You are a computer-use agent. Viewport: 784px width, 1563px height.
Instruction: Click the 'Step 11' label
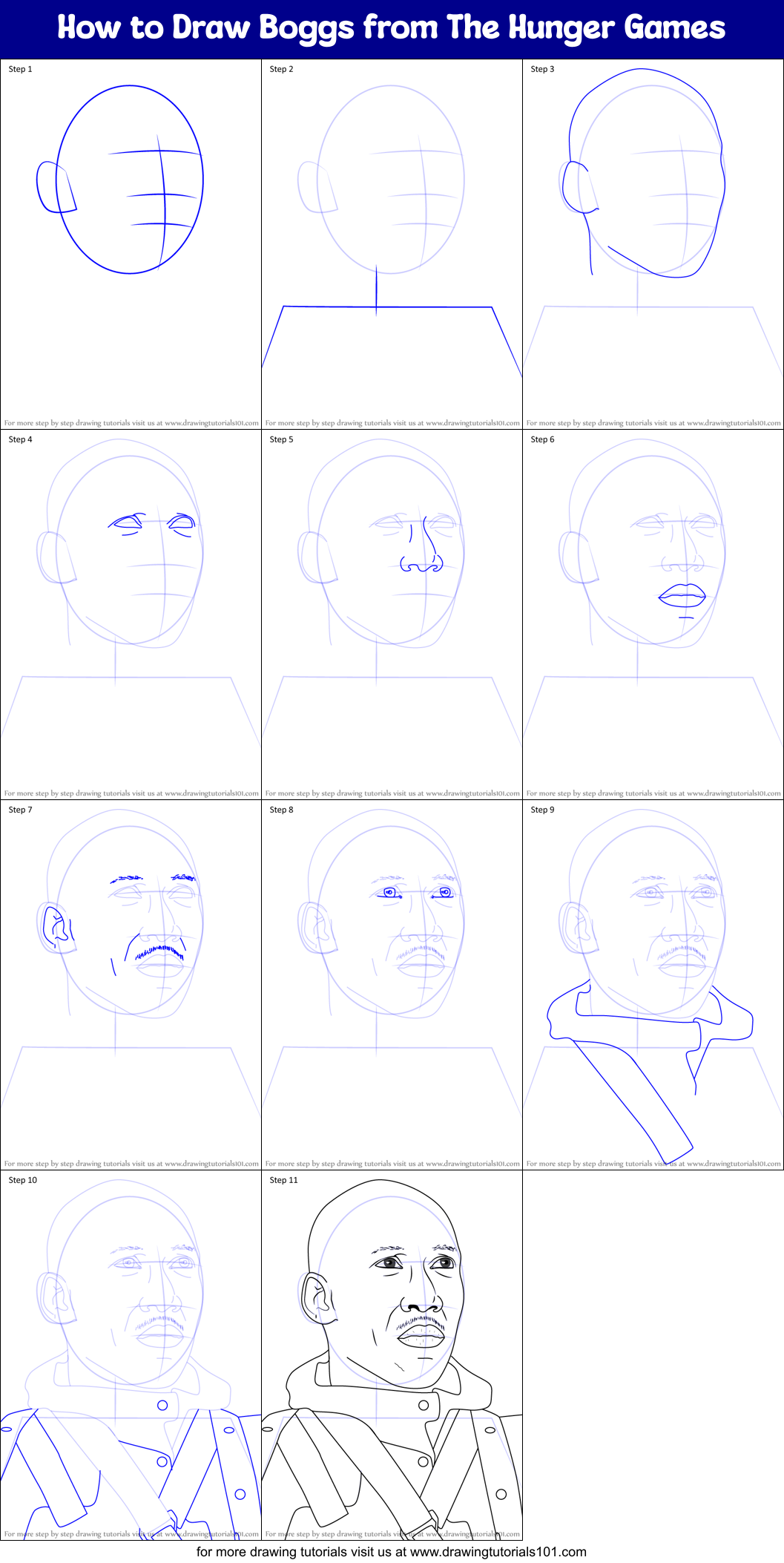pos(284,1180)
